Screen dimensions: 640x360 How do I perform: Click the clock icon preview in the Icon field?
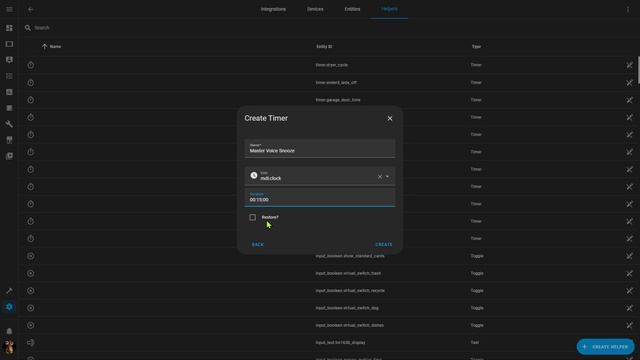[254, 175]
